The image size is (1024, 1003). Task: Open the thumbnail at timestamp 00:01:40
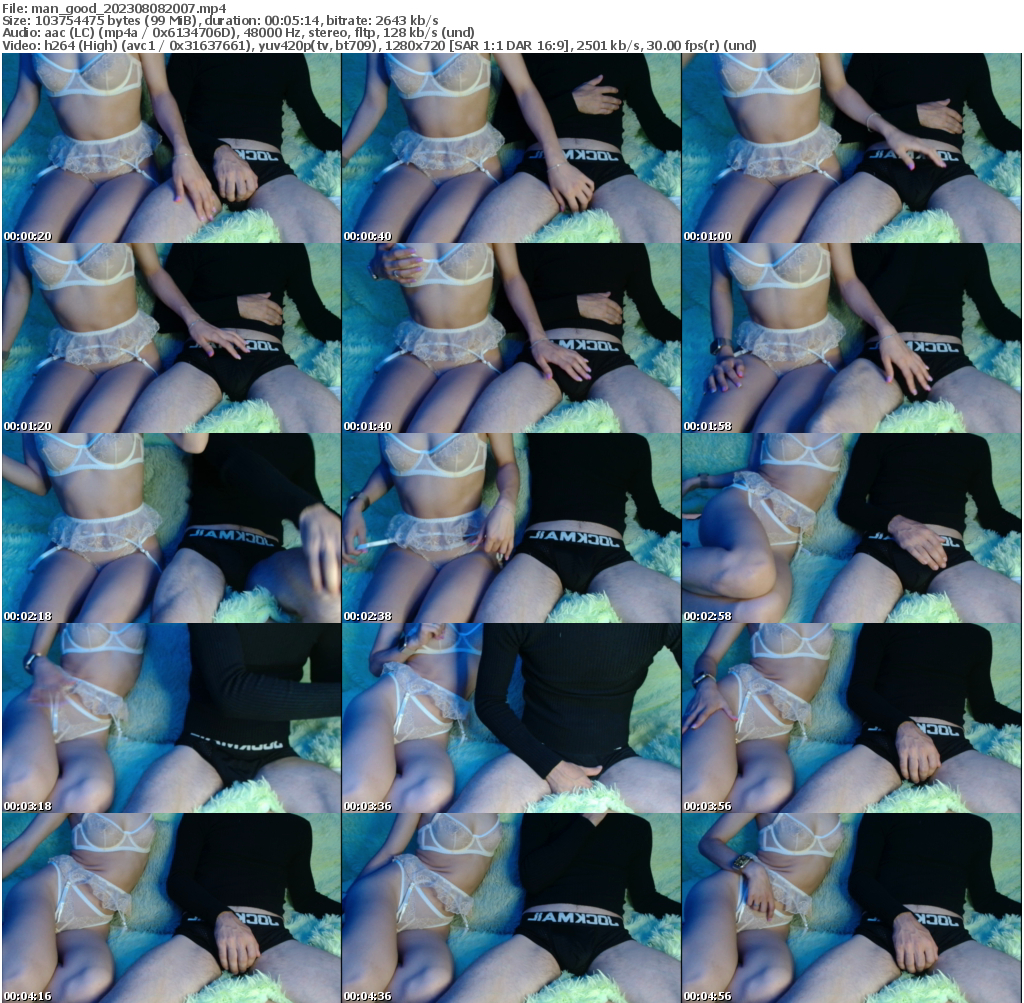(510, 335)
